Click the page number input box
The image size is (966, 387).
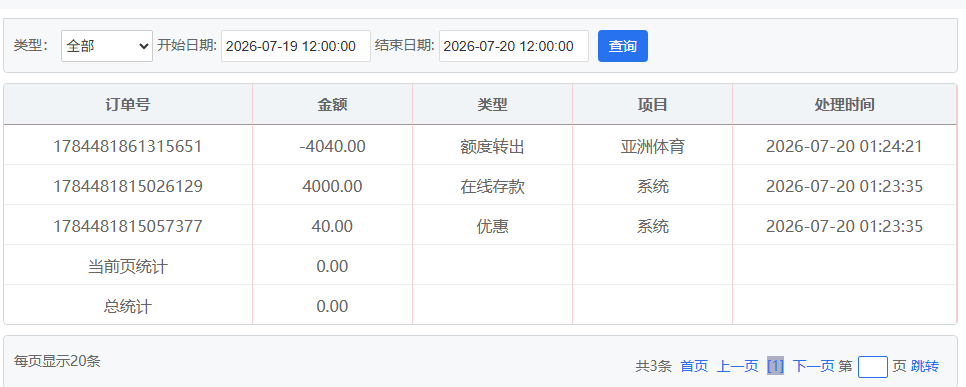(x=872, y=367)
